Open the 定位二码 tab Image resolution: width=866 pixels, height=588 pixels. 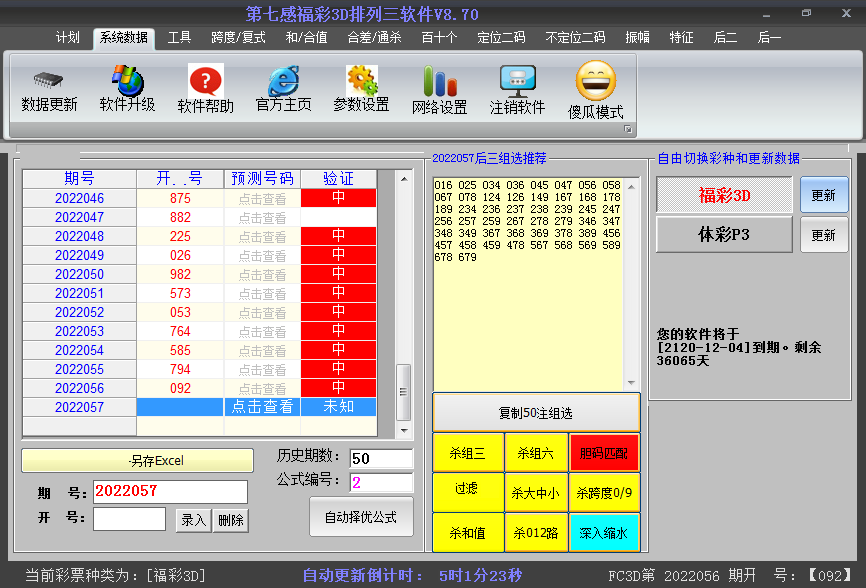tap(501, 38)
